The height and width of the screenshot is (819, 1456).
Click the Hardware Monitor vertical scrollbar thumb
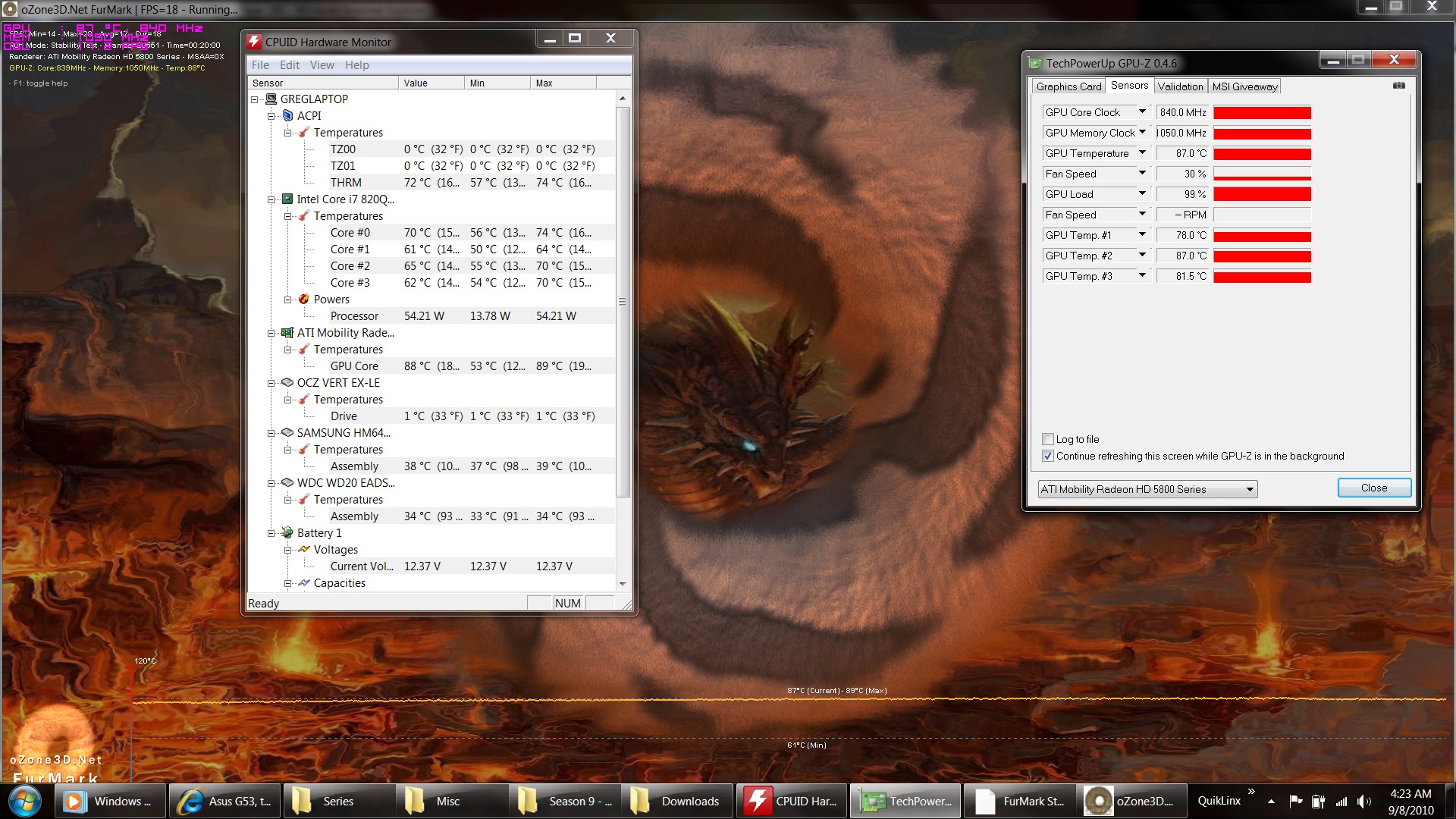(623, 302)
